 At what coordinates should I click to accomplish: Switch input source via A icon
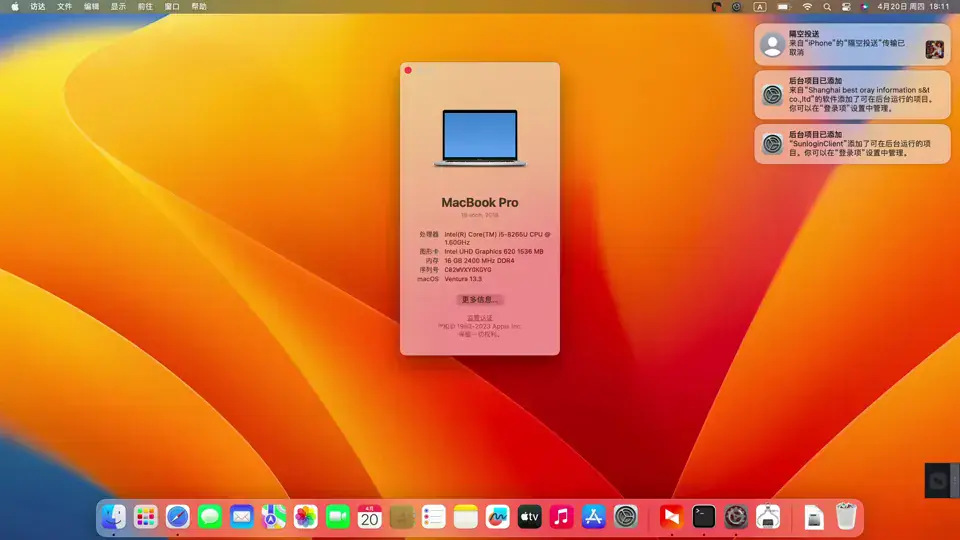(x=760, y=7)
